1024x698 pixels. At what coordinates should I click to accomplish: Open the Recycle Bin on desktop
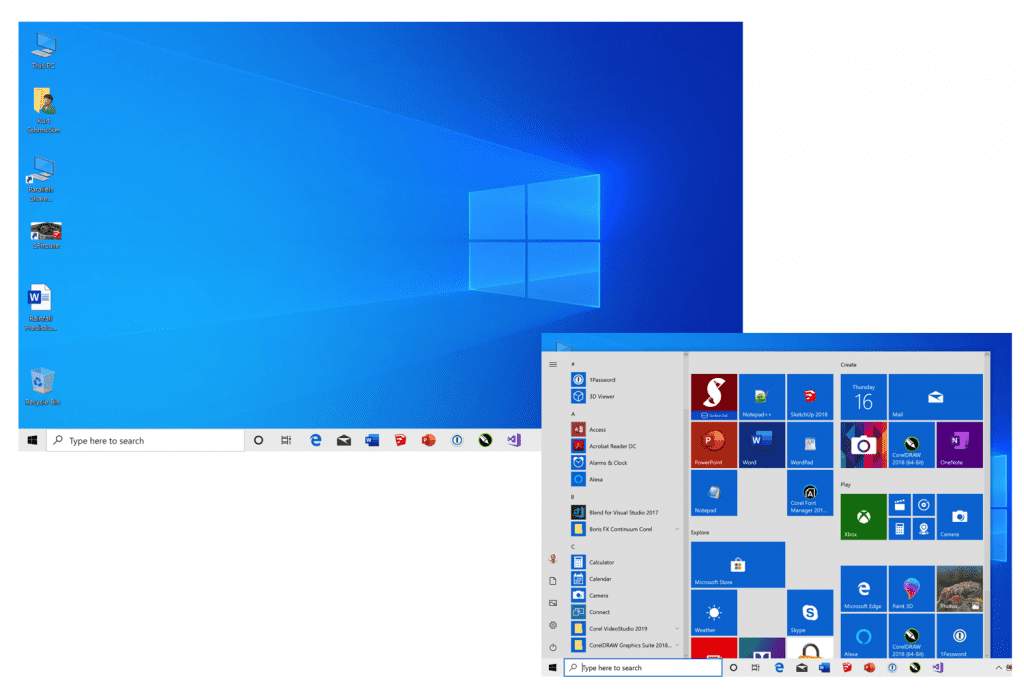[42, 387]
